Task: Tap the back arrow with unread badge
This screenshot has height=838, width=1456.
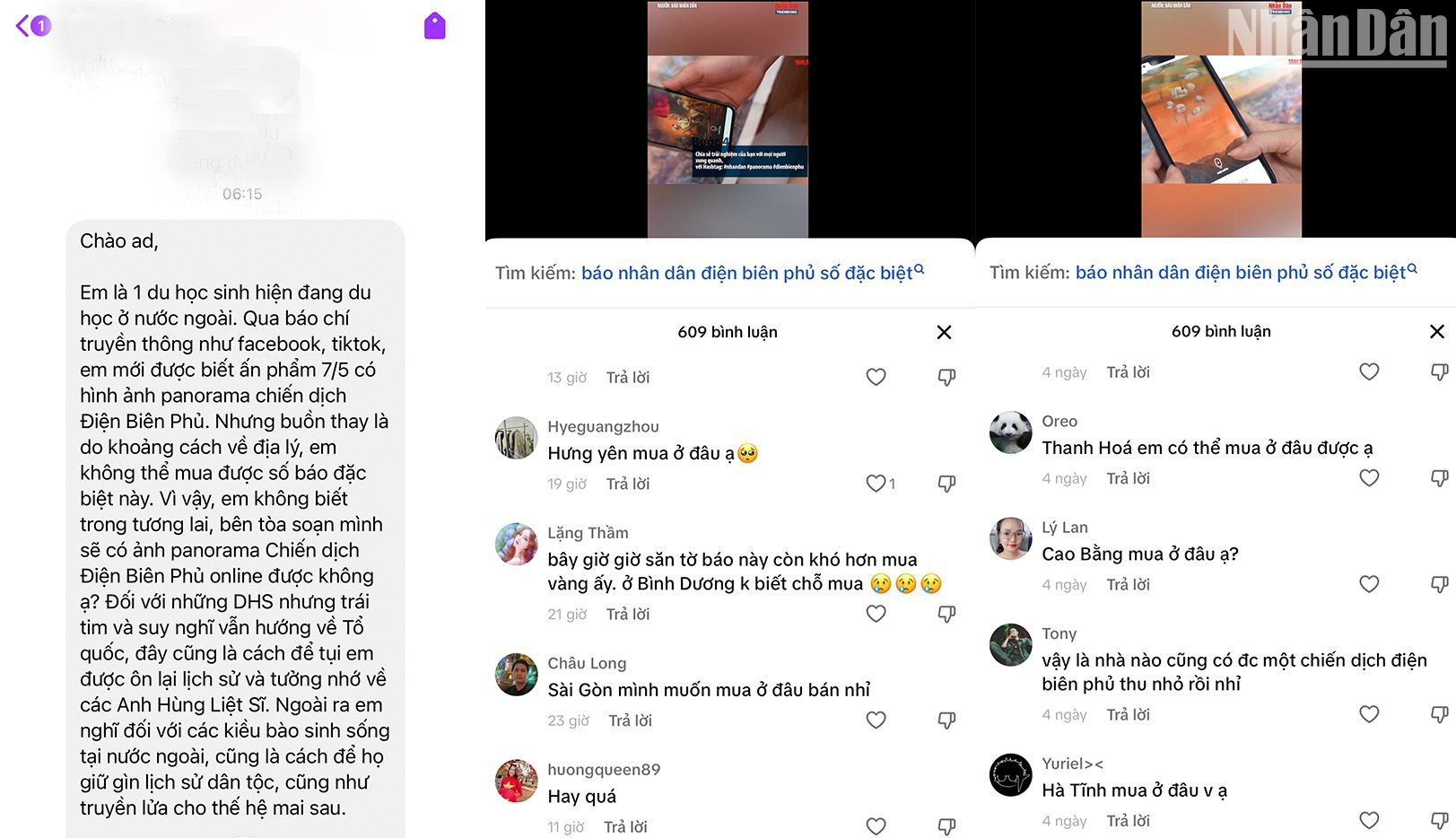Action: [x=33, y=25]
